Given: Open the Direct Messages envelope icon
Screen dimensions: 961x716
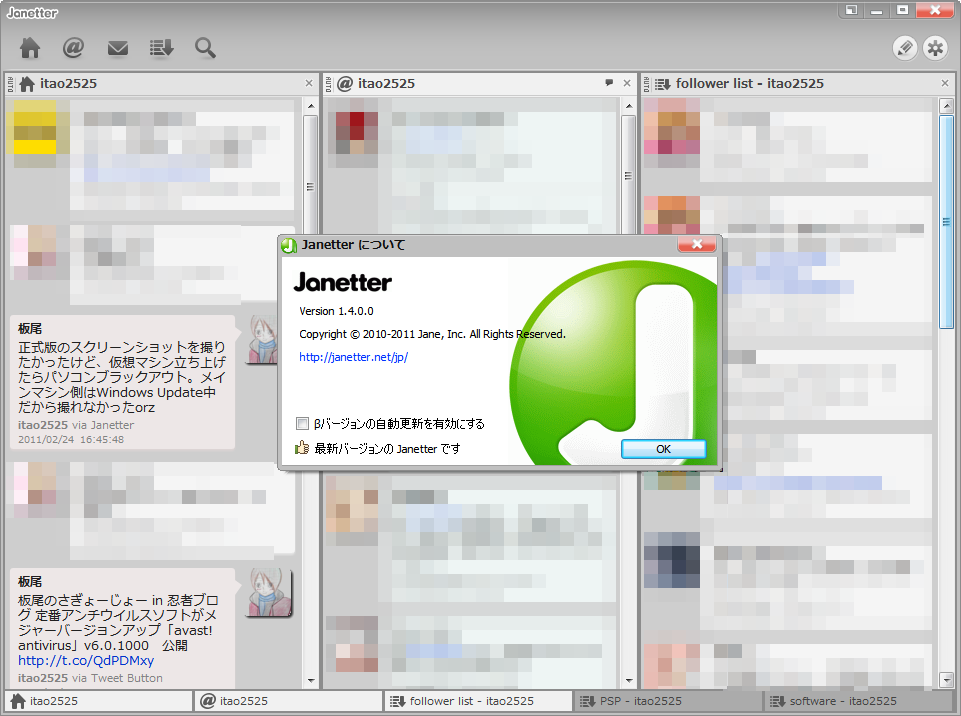Looking at the screenshot, I should click(118, 48).
